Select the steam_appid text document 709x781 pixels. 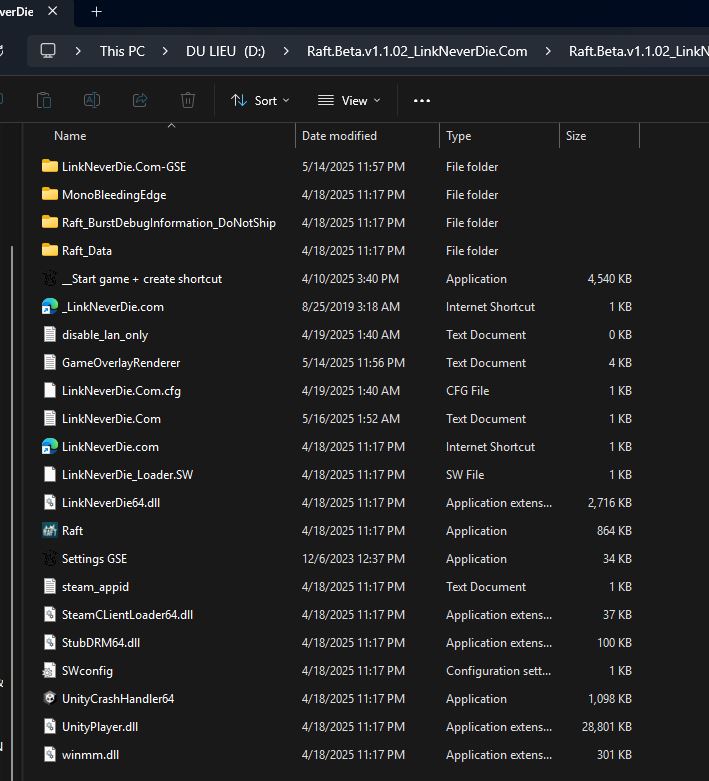point(95,587)
